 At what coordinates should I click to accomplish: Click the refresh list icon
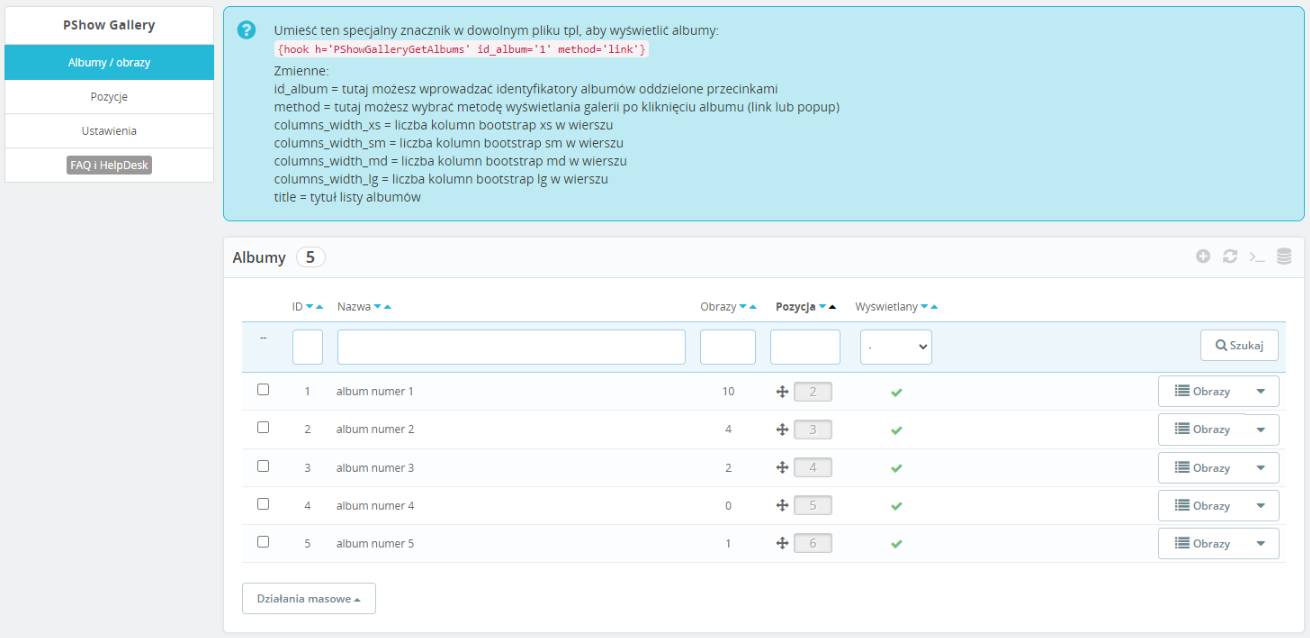[1230, 257]
